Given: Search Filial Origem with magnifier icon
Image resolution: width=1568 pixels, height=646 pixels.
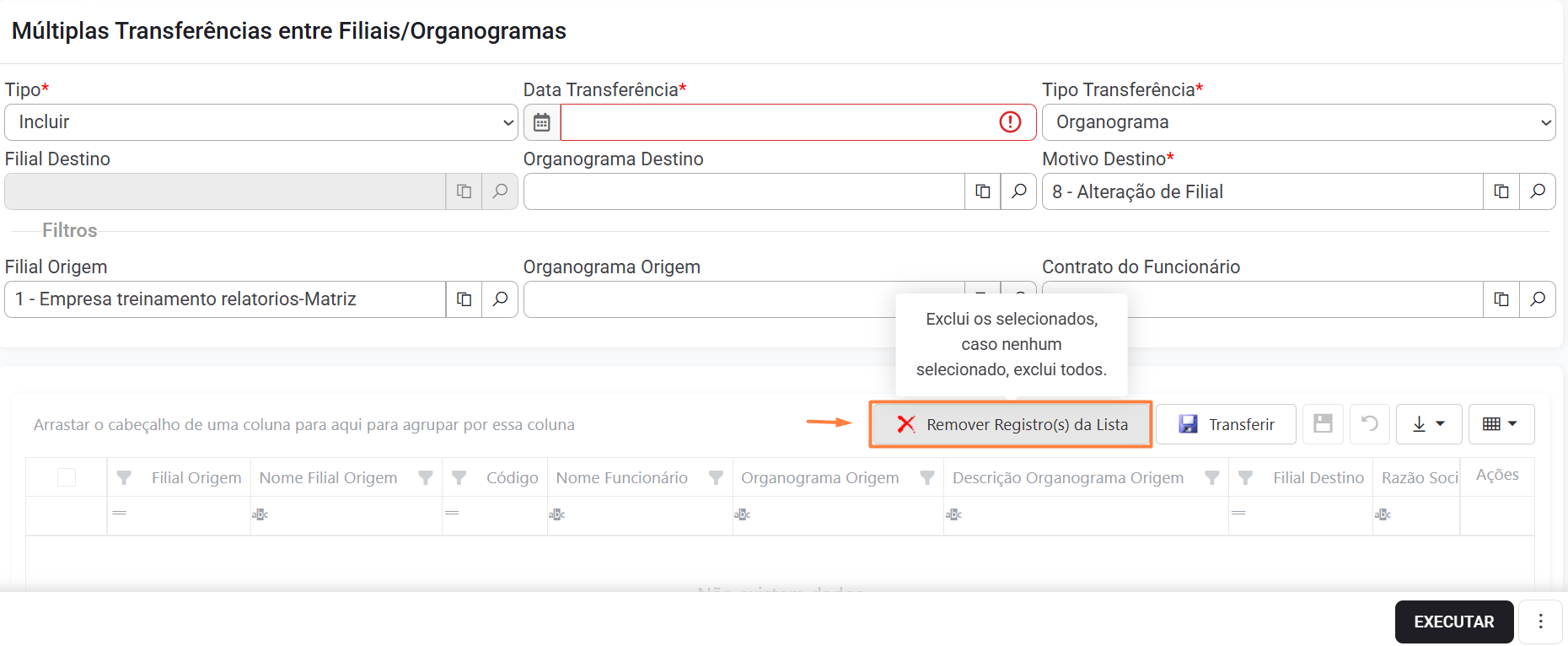Looking at the screenshot, I should point(500,299).
